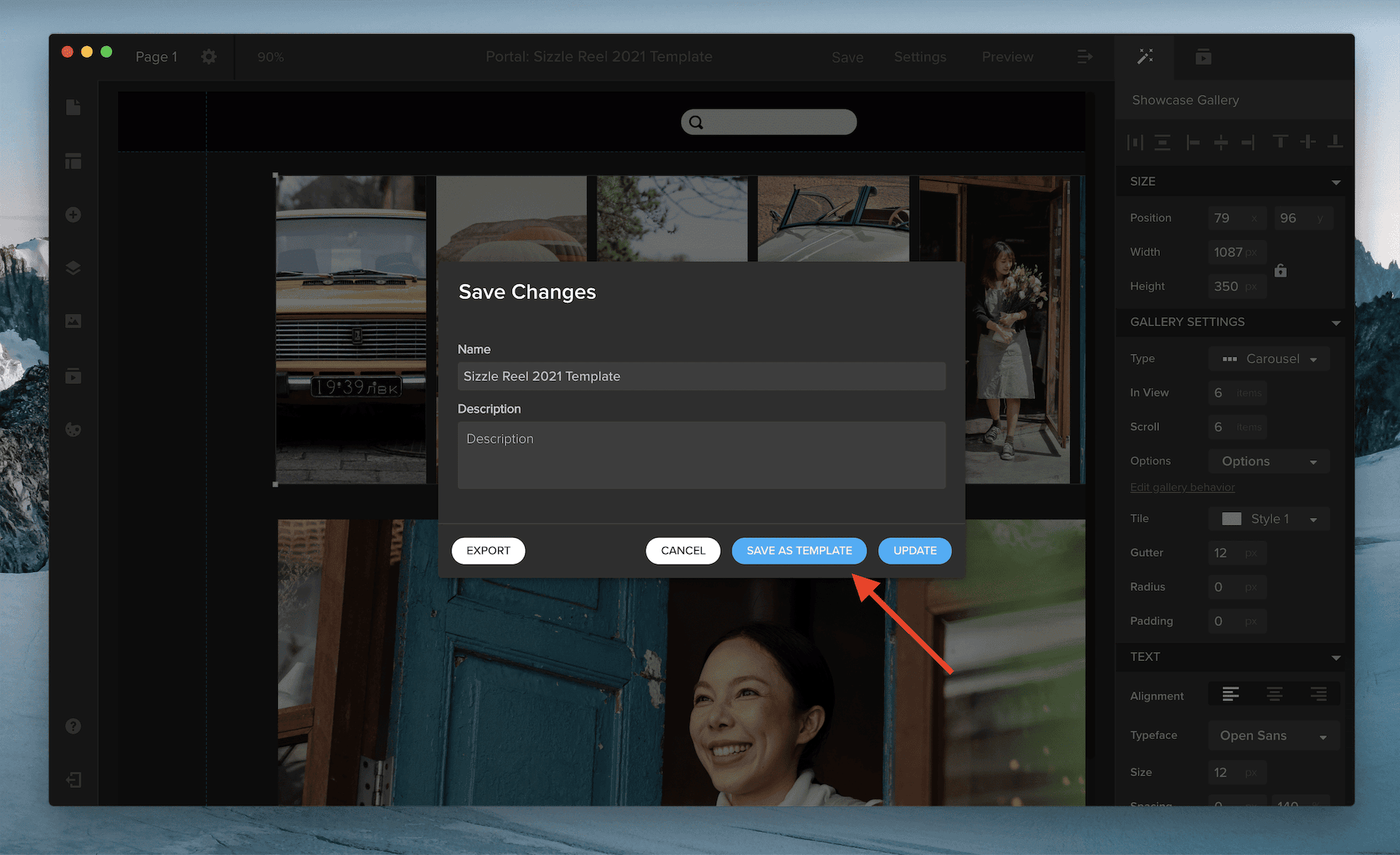The width and height of the screenshot is (1400, 855).
Task: Align elements to the top edge
Action: [x=1280, y=142]
